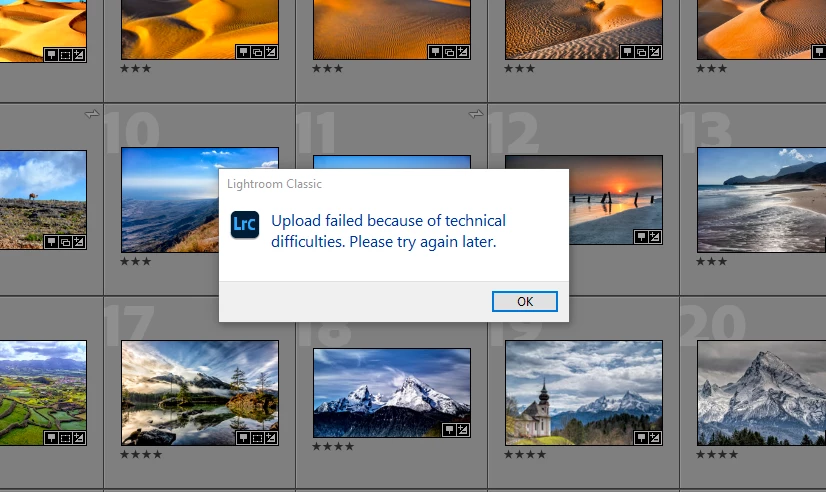Click the keyword badge on the dune photo above cell 12
This screenshot has width=826, height=492.
pos(627,52)
